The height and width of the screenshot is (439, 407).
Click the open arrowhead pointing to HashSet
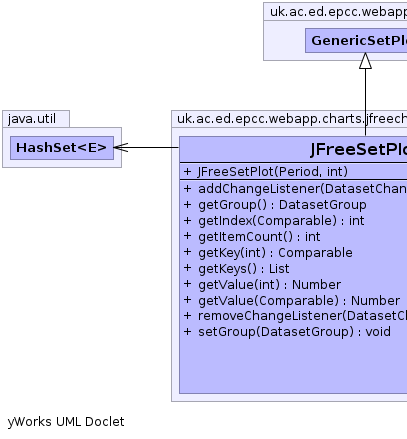(121, 147)
